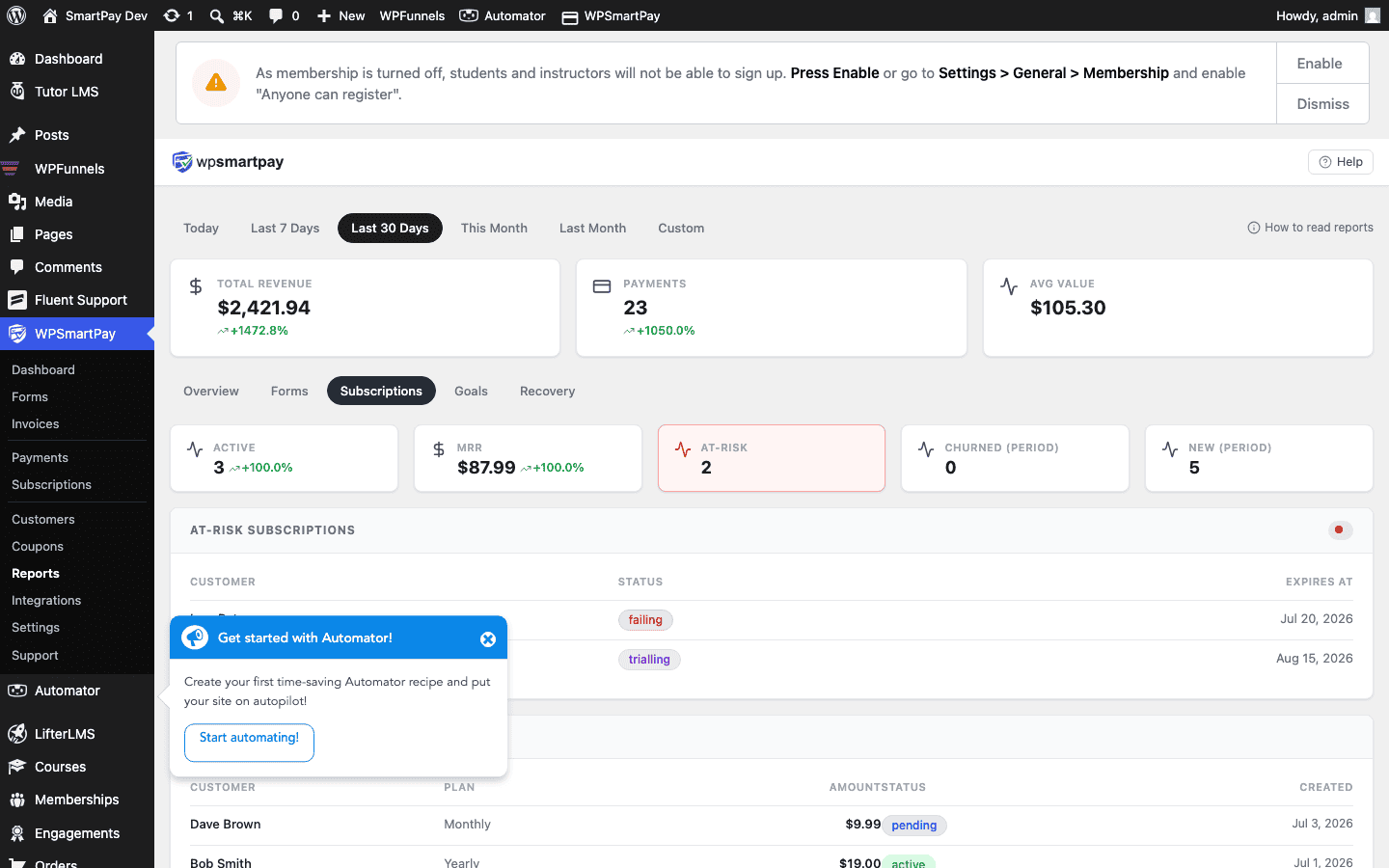Open Subscriptions in WPSmartPay submenu

point(51,485)
